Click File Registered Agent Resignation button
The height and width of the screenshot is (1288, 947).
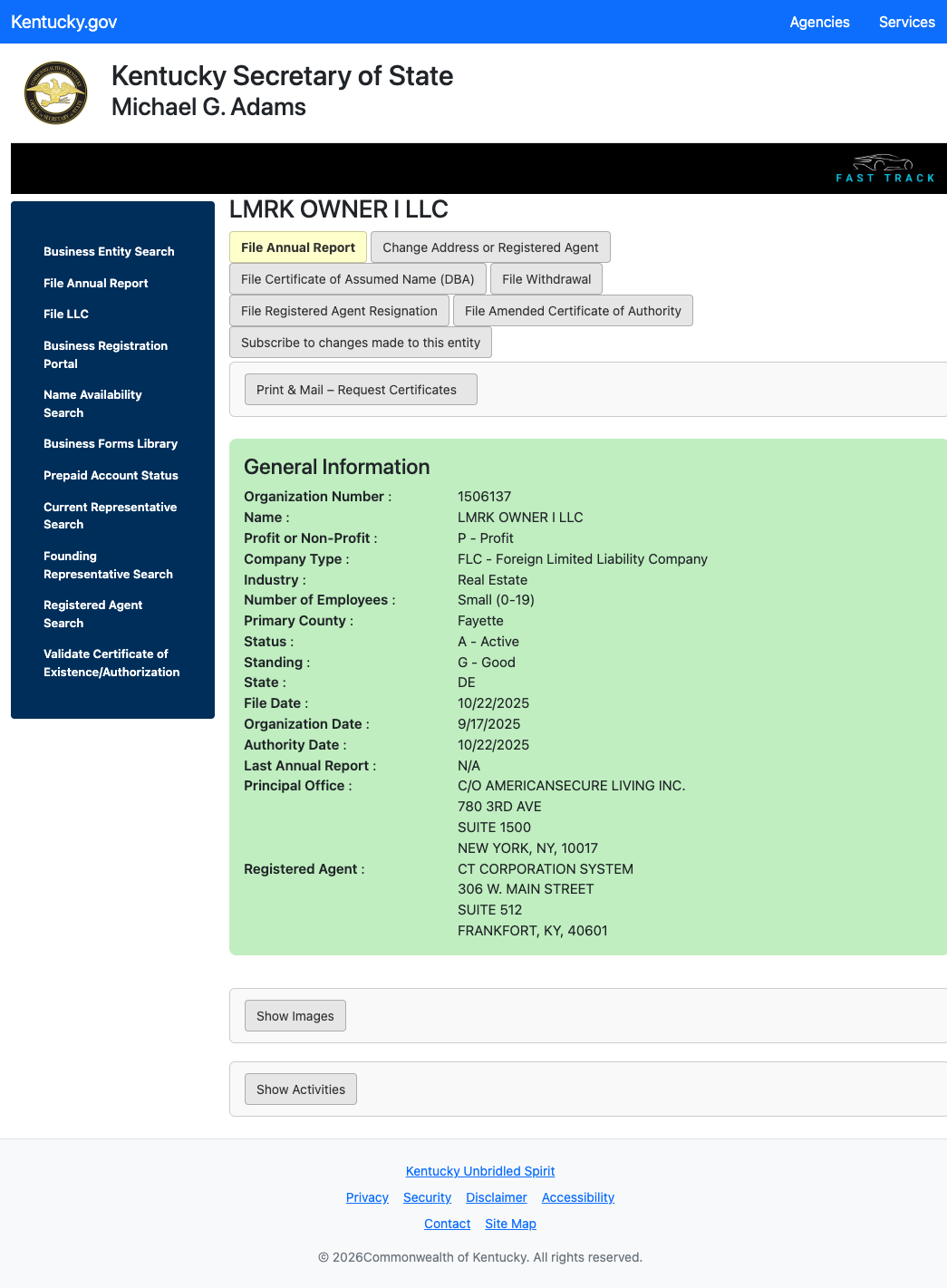tap(339, 311)
